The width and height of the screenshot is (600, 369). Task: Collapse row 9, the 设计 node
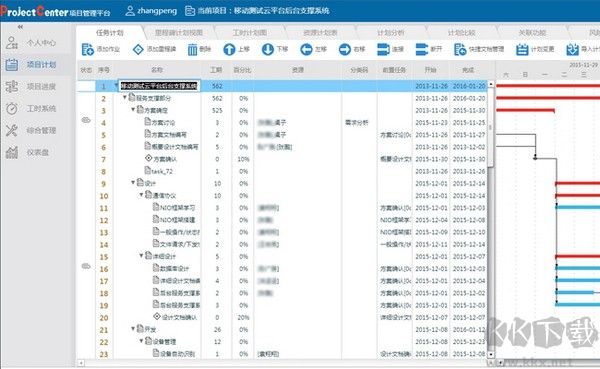(133, 183)
